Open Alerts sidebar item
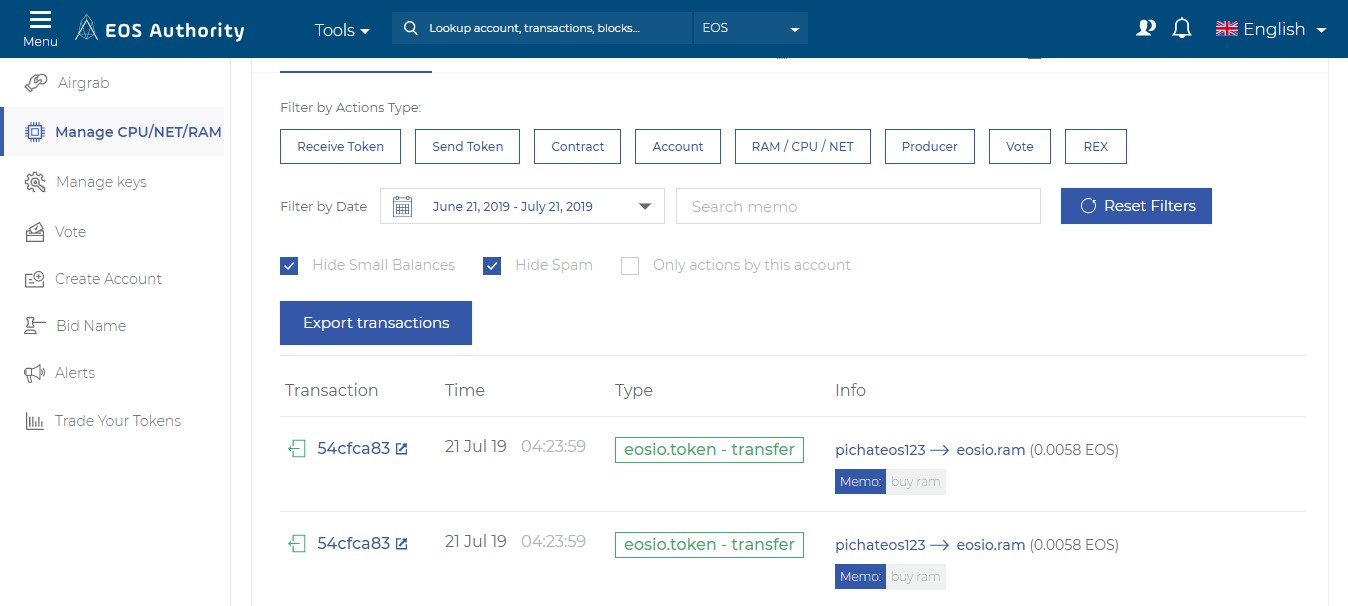This screenshot has width=1348, height=606. tap(75, 373)
